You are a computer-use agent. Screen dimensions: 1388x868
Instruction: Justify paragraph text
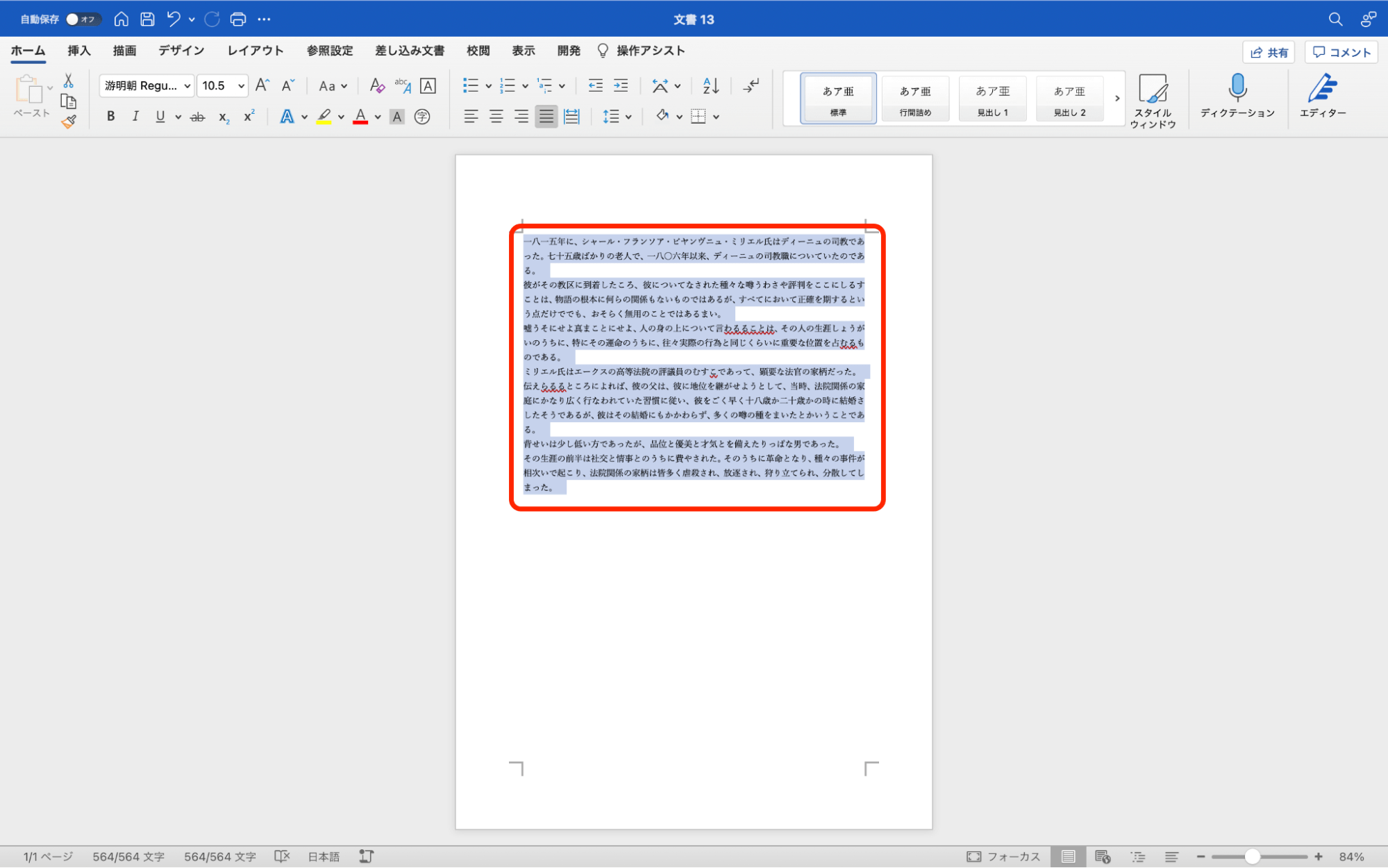[x=546, y=117]
